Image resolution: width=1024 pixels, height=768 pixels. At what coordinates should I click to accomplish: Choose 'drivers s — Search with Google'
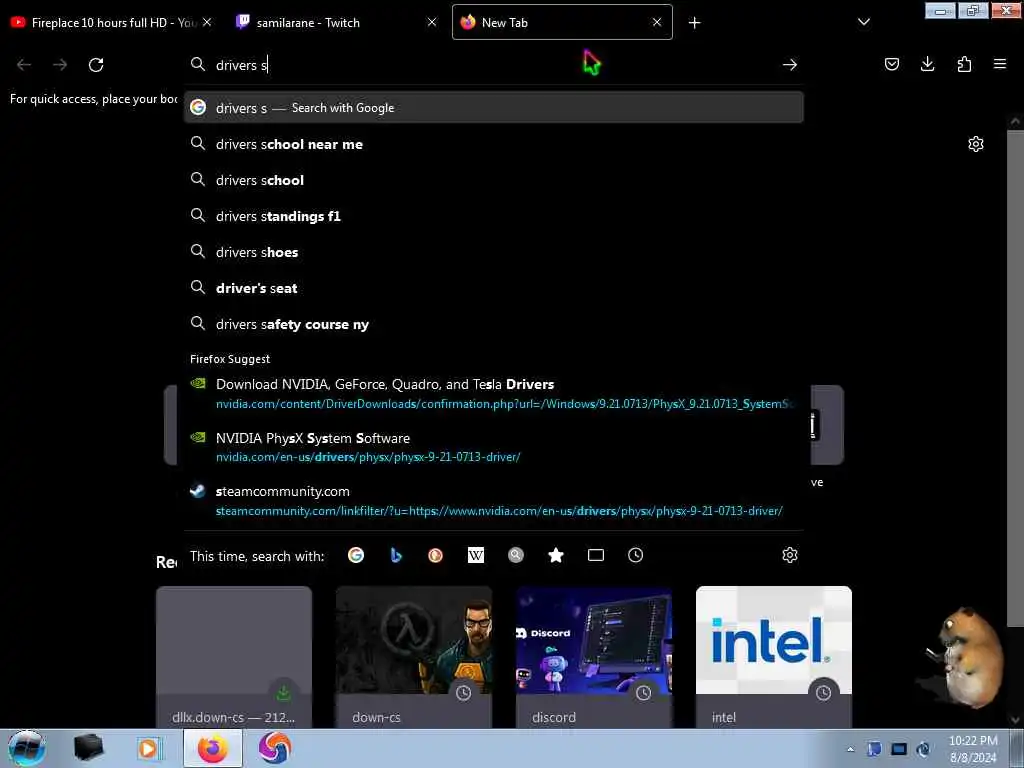(494, 107)
